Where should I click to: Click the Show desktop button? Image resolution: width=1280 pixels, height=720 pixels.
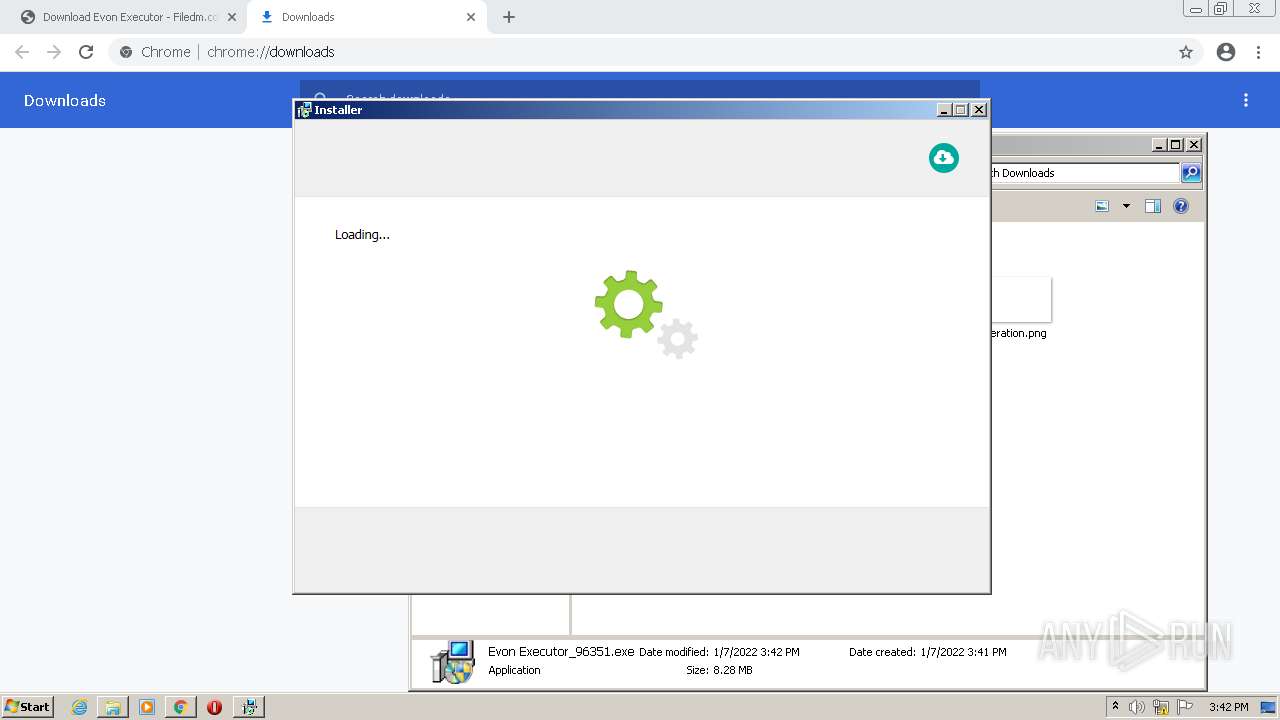point(1269,707)
